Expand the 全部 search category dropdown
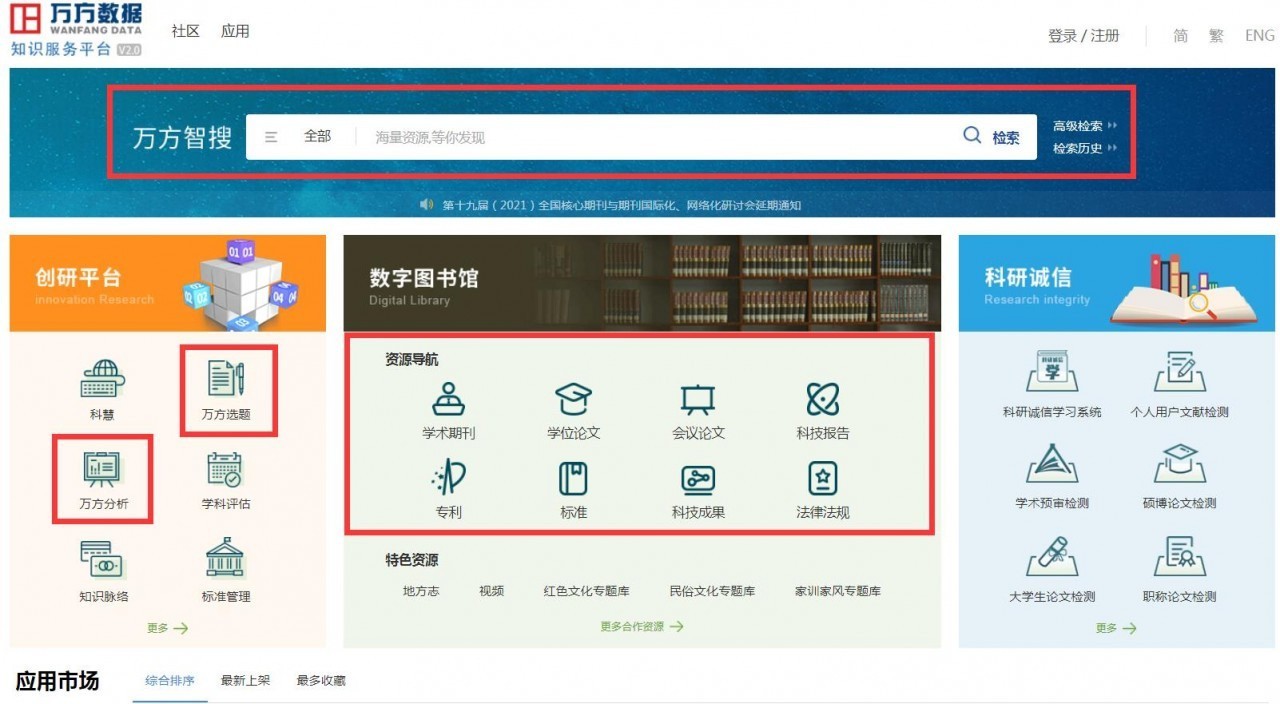 pyautogui.click(x=300, y=137)
